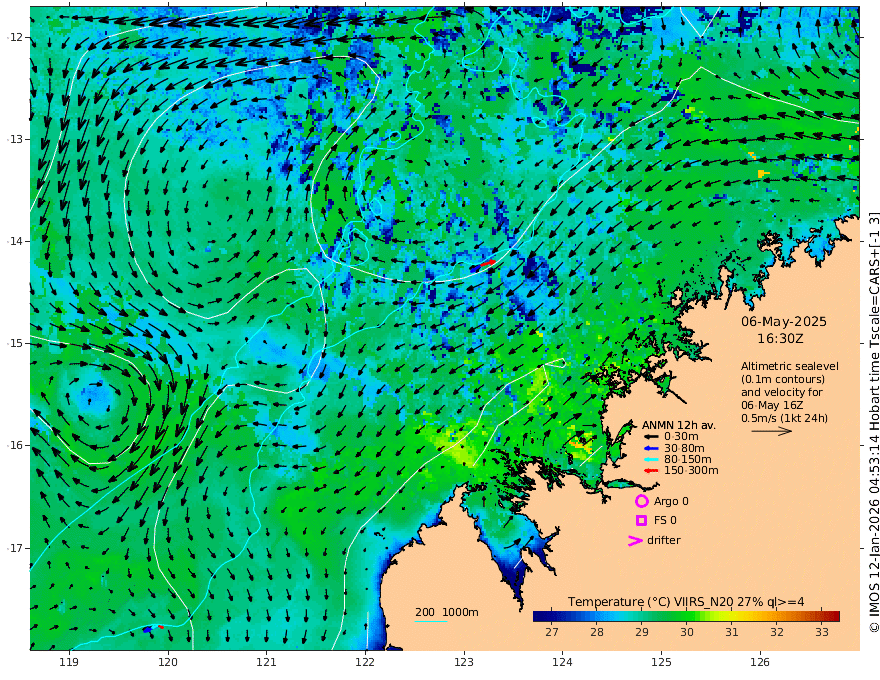Click the 28 colorbar tick label

pyautogui.click(x=597, y=632)
